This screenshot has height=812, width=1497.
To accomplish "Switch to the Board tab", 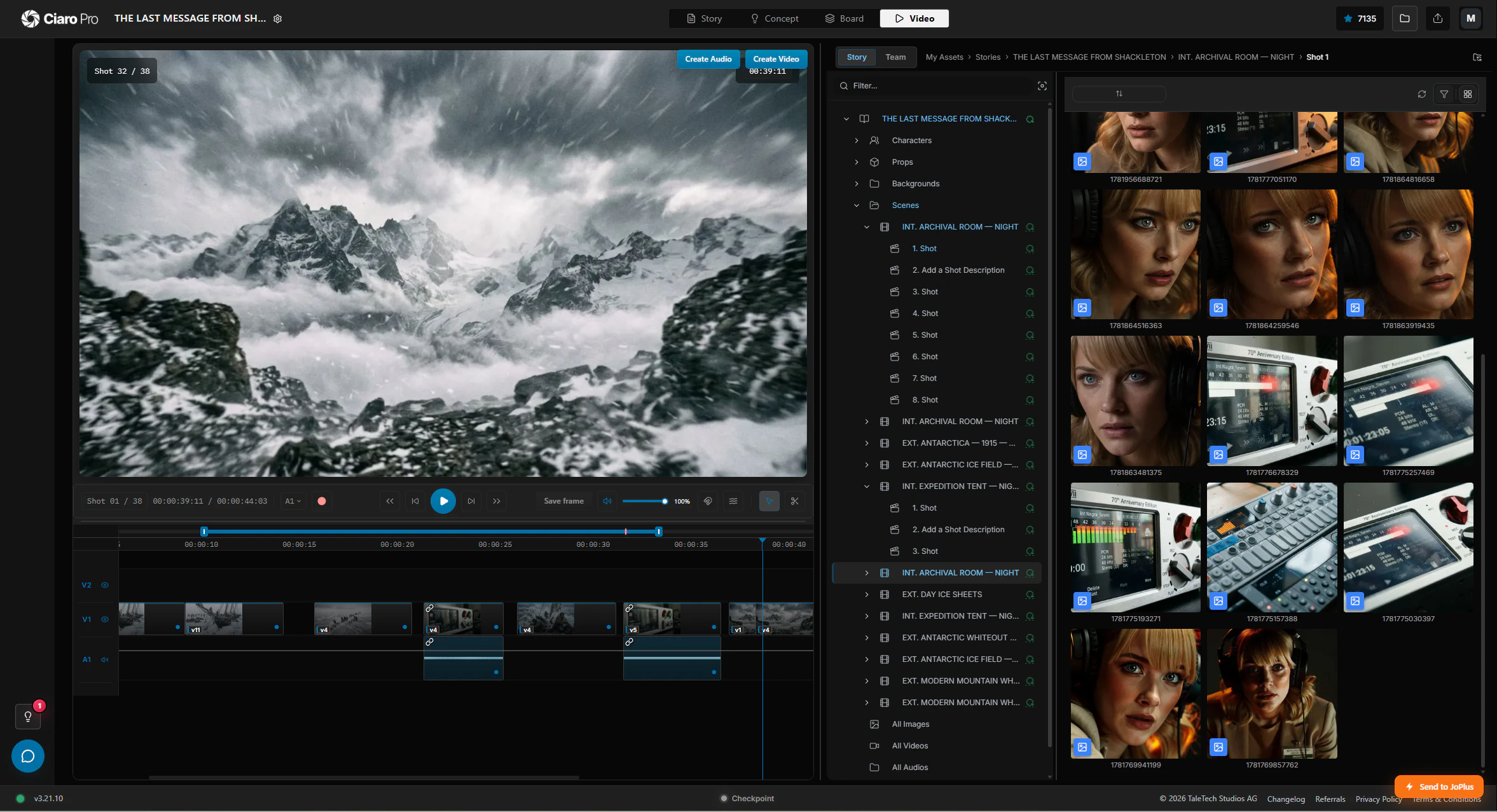I will coord(844,18).
